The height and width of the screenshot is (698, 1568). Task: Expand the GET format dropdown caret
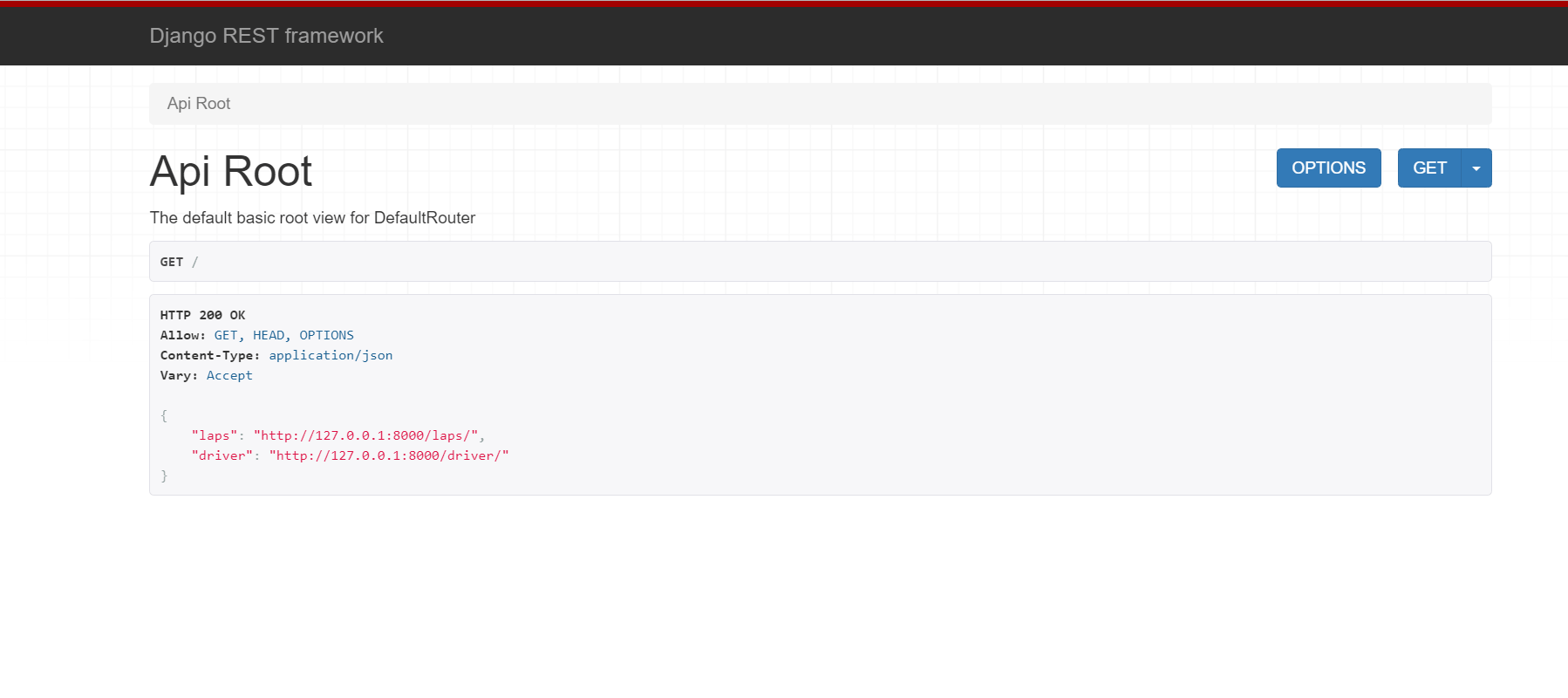(1476, 168)
